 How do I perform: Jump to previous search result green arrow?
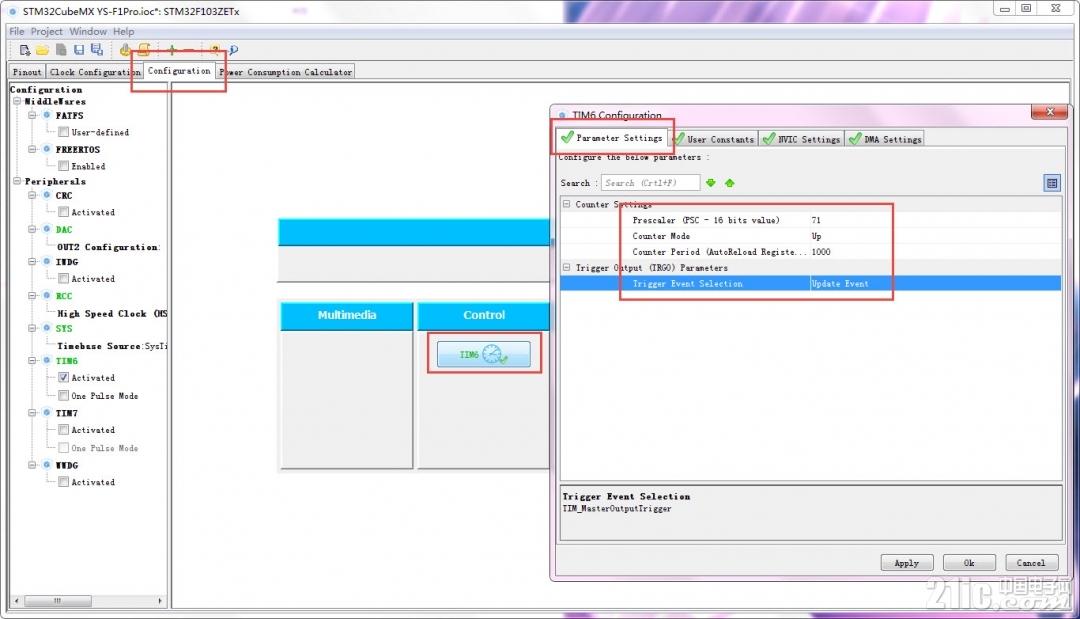pos(729,182)
